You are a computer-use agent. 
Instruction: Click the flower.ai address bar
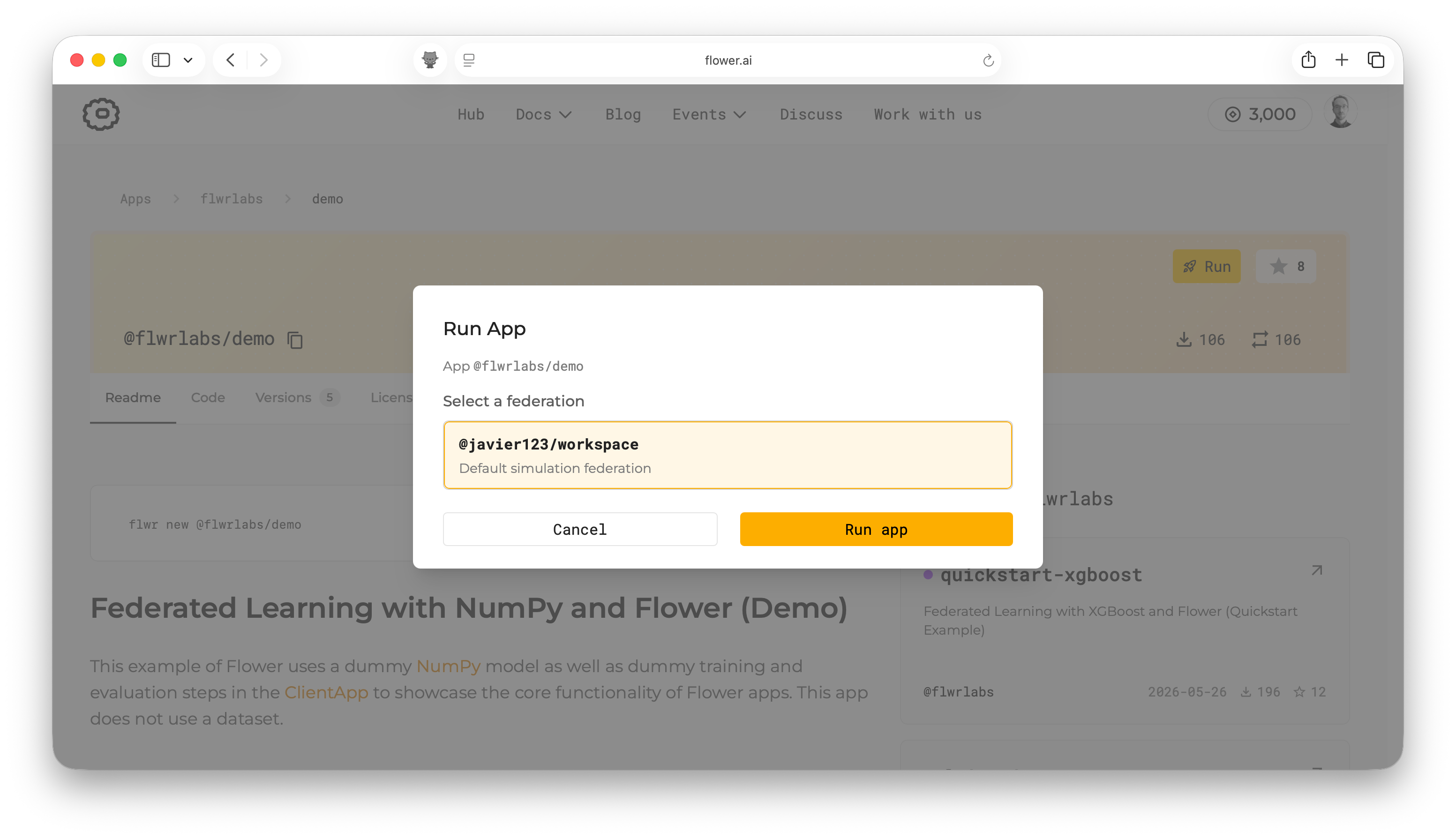[x=728, y=60]
